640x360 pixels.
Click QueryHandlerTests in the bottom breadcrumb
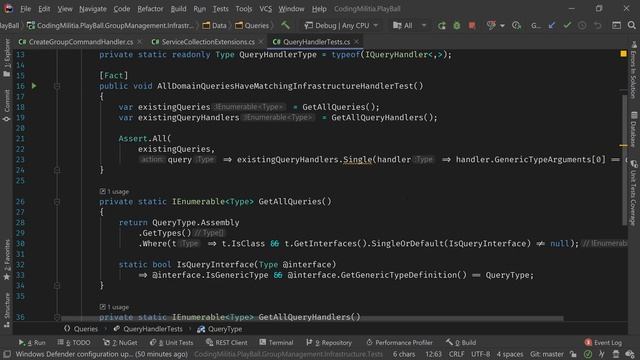(148, 329)
